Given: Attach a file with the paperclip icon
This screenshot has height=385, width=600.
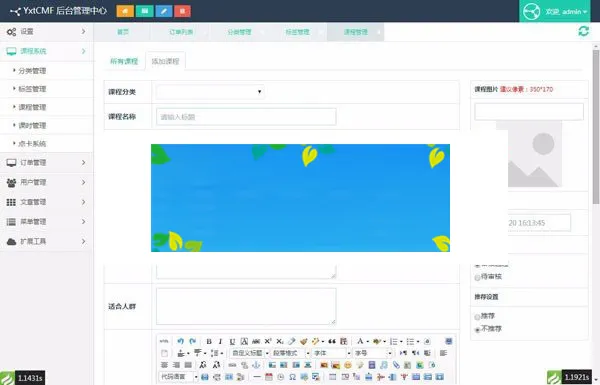Looking at the screenshot, I should 396,365.
